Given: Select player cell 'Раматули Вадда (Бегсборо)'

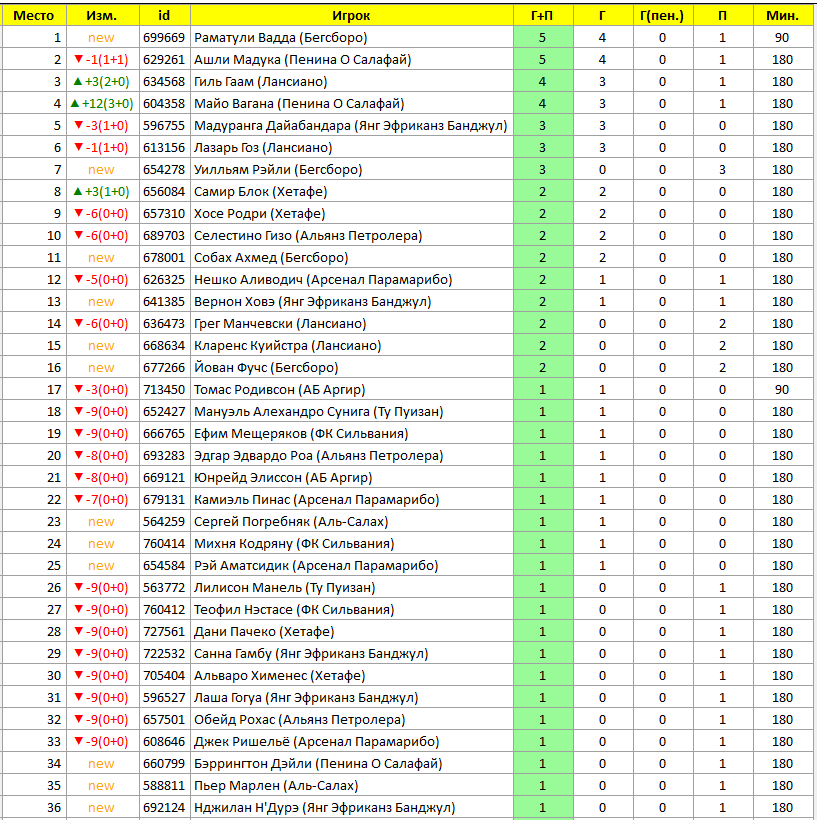Looking at the screenshot, I should (351, 38).
